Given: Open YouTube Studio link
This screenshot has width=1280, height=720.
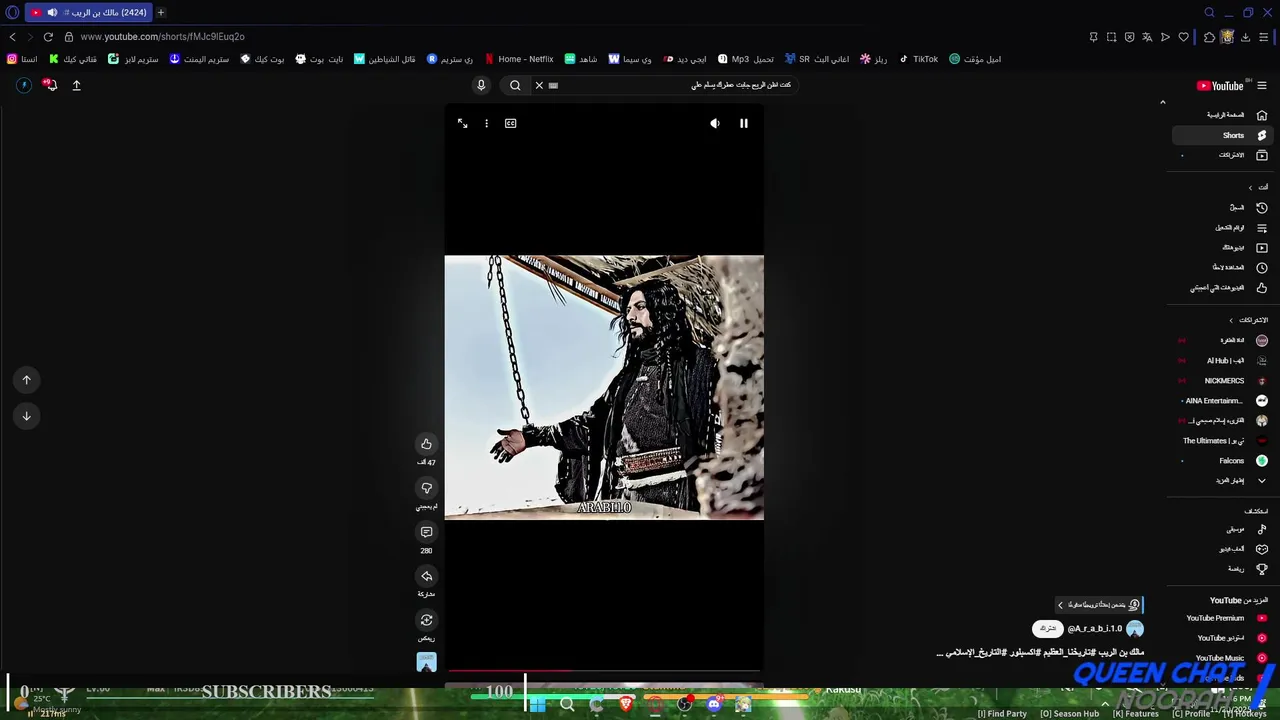Looking at the screenshot, I should 1225,638.
